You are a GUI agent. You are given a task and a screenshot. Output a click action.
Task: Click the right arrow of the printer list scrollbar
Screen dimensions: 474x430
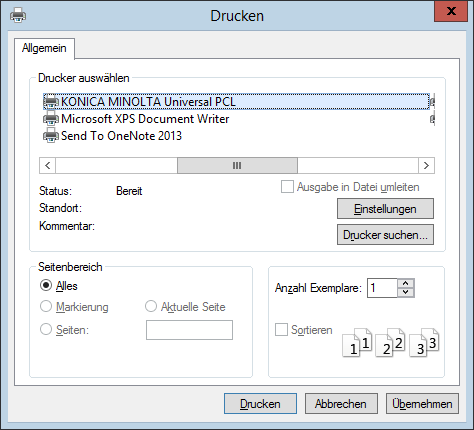pos(426,165)
